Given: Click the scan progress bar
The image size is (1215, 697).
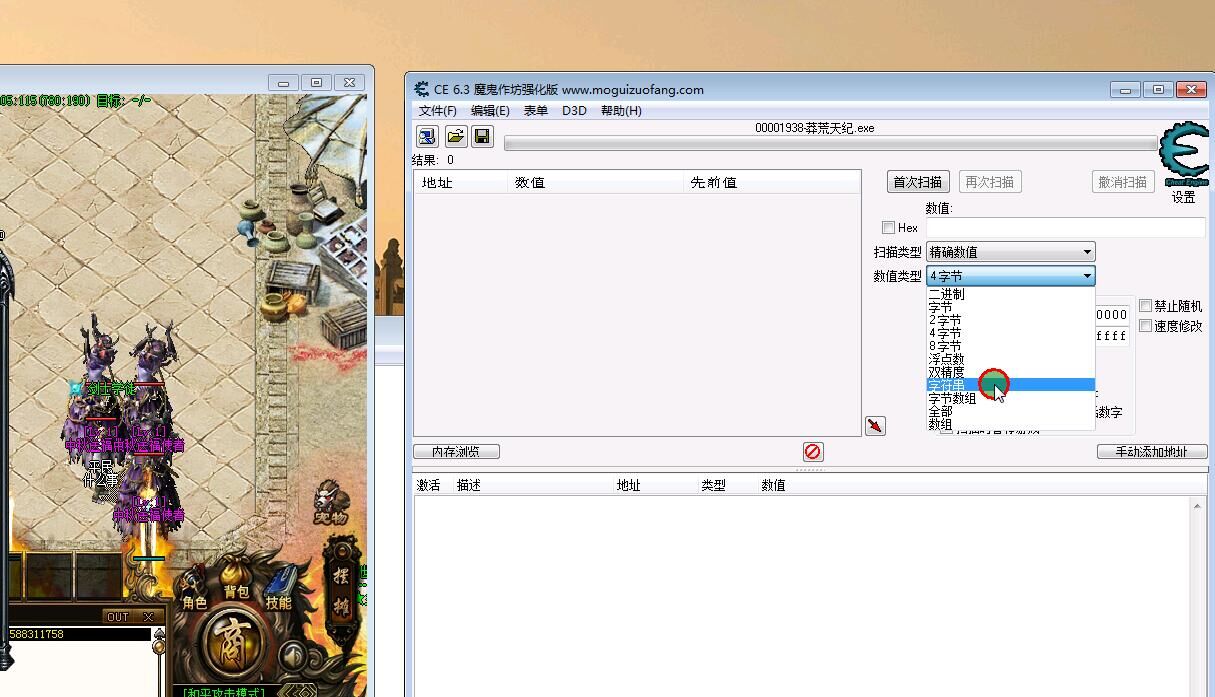Looking at the screenshot, I should [830, 144].
